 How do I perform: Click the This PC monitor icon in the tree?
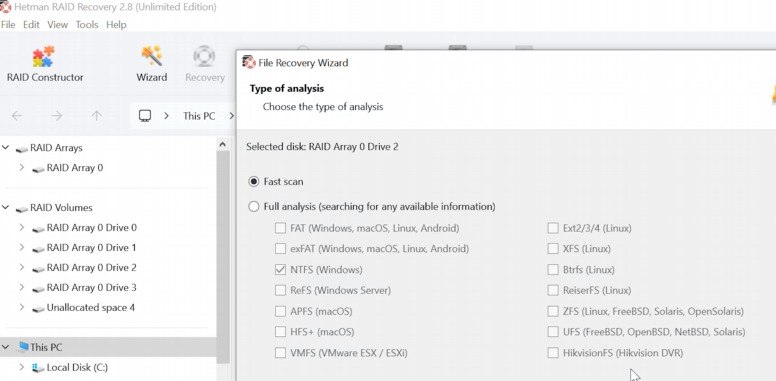pos(22,347)
